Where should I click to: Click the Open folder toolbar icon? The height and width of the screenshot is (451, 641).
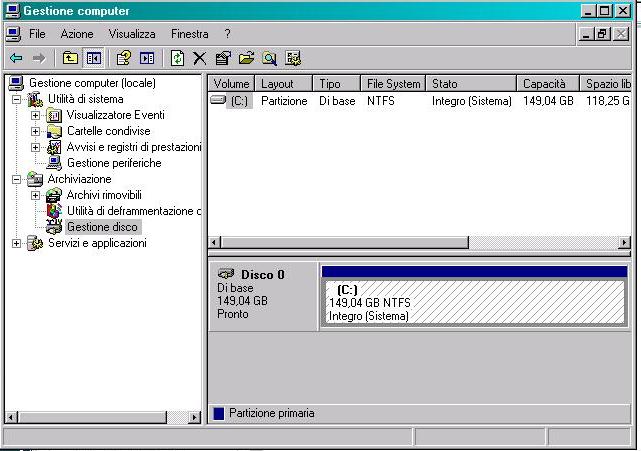pos(247,58)
